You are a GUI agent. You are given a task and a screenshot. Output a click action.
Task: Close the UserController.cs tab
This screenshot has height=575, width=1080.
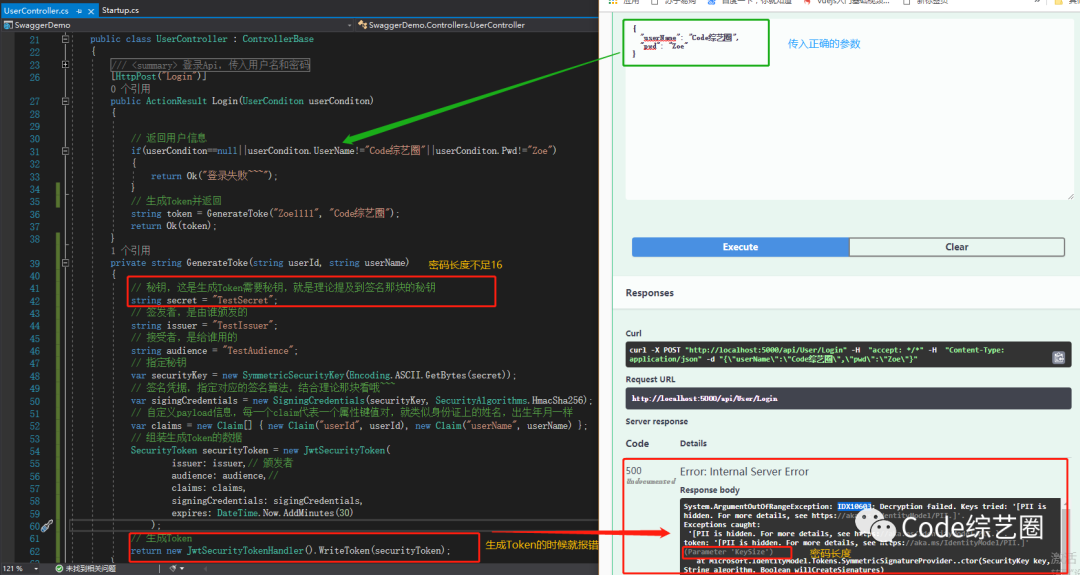click(89, 9)
